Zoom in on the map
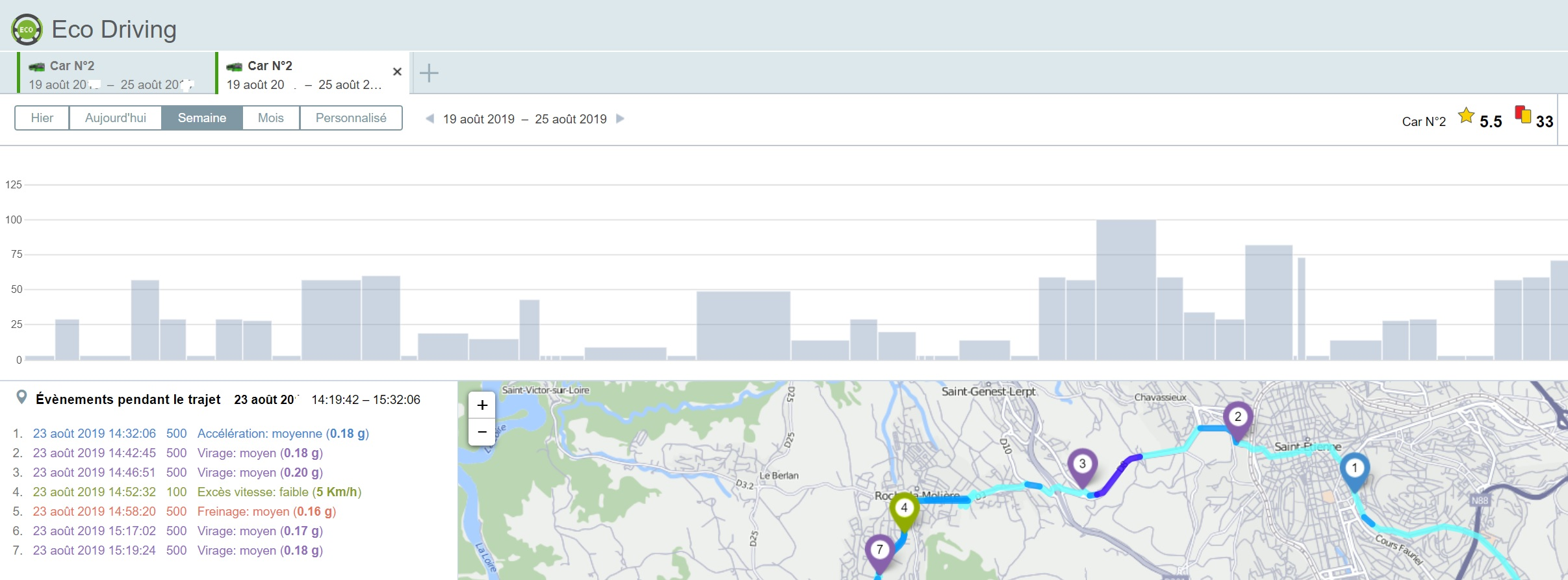 [482, 405]
